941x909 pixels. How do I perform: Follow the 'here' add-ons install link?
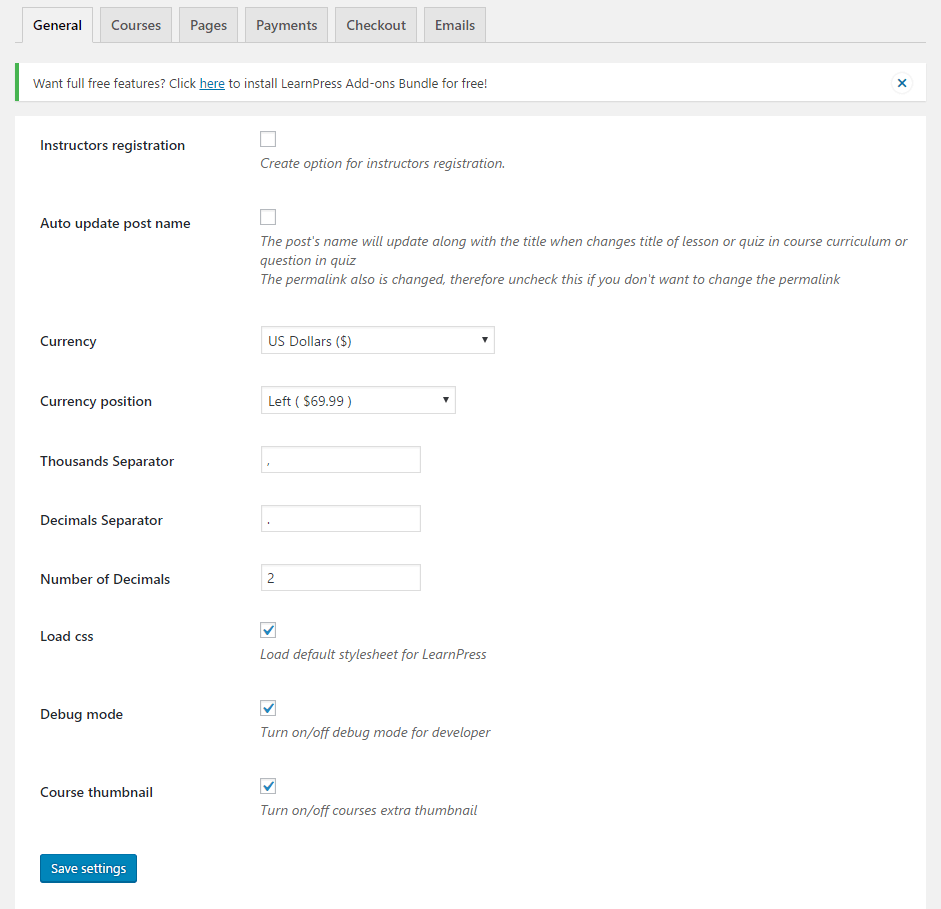[x=212, y=84]
